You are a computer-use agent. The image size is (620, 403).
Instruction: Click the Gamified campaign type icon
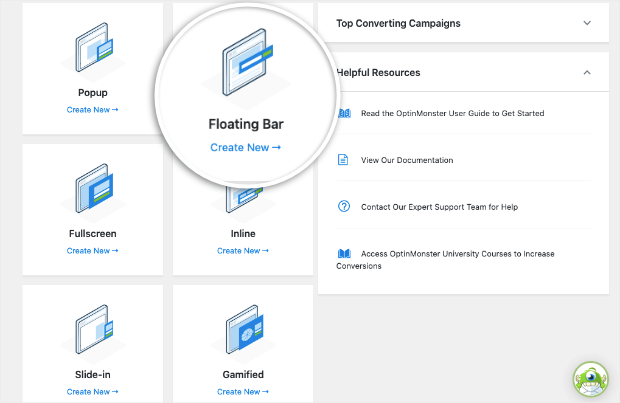pos(244,329)
